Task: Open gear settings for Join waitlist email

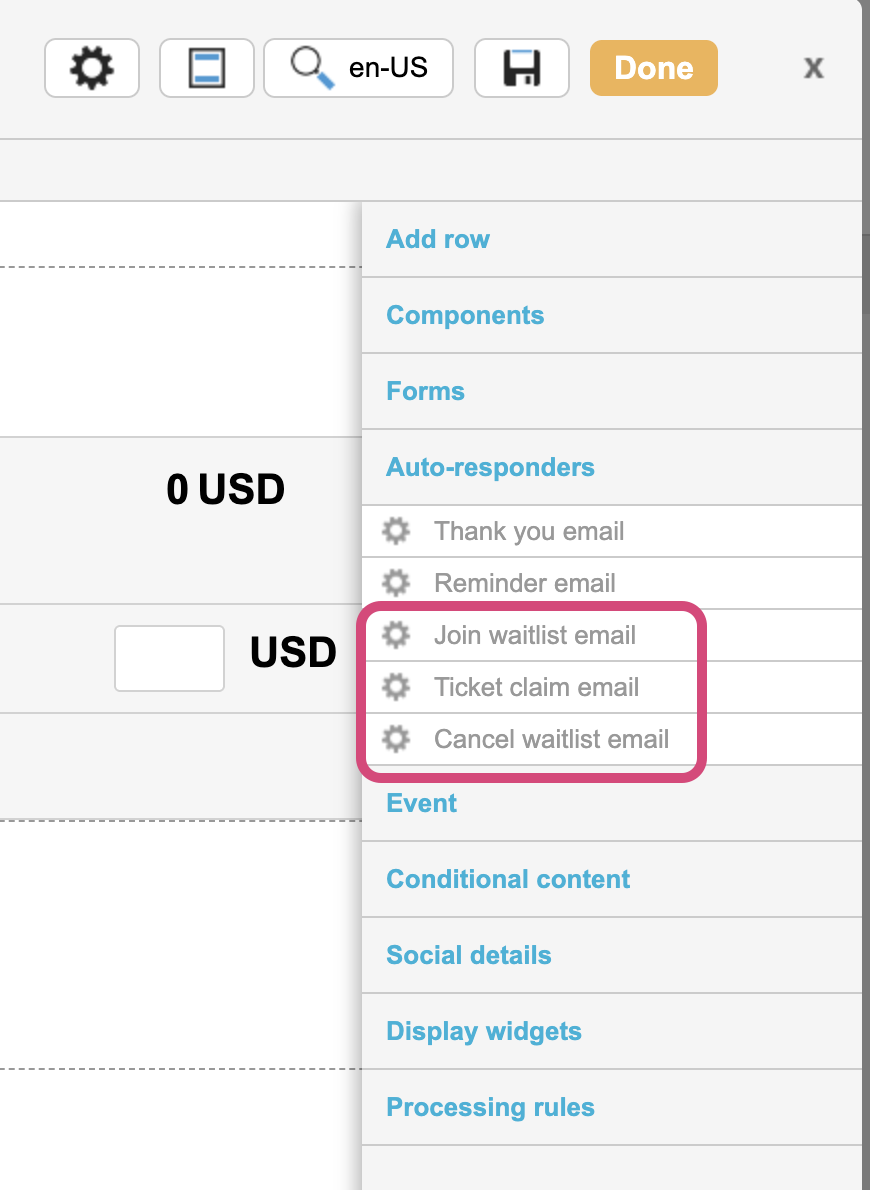Action: click(396, 635)
